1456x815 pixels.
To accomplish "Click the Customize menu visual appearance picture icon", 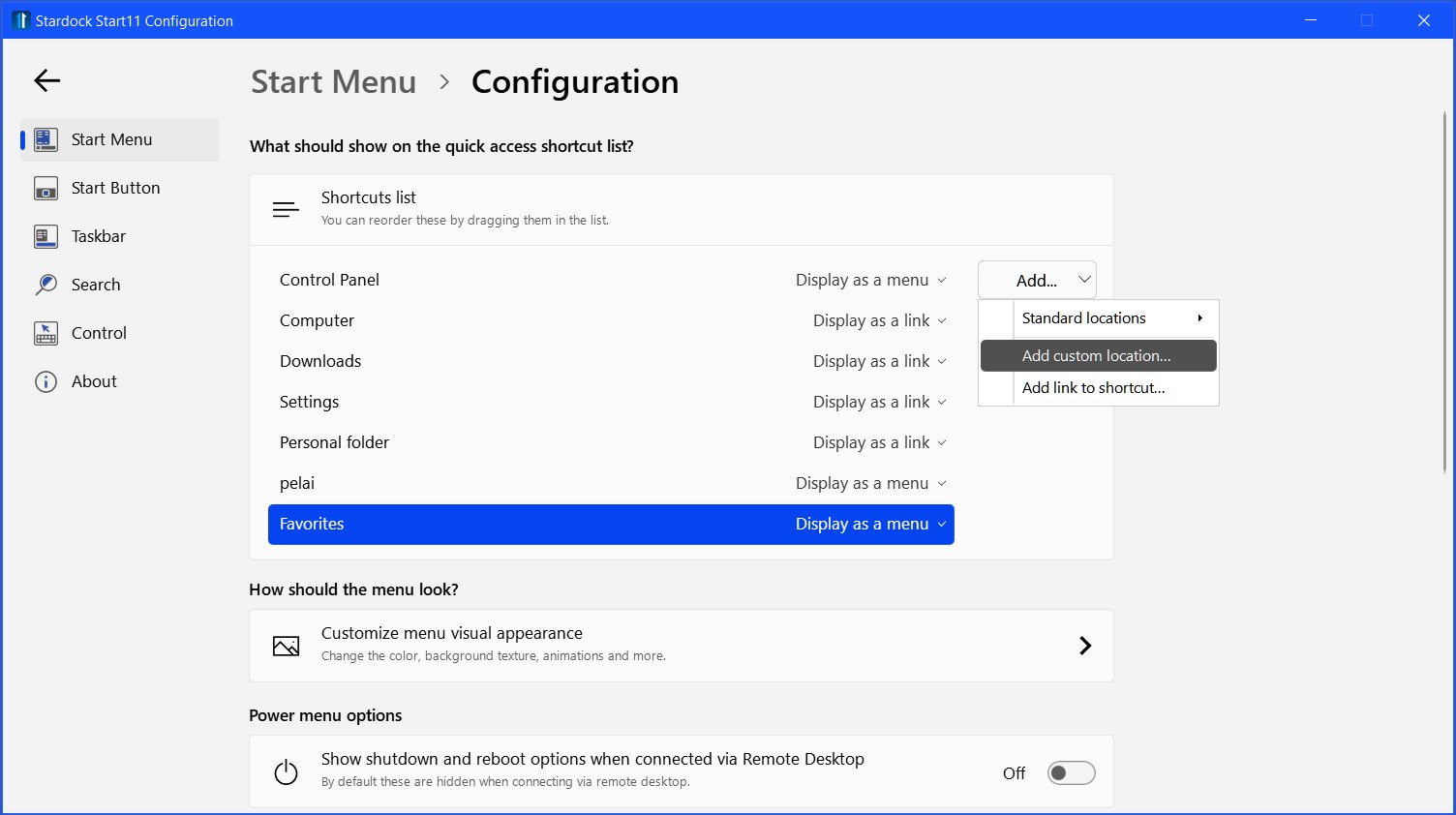I will (x=286, y=646).
